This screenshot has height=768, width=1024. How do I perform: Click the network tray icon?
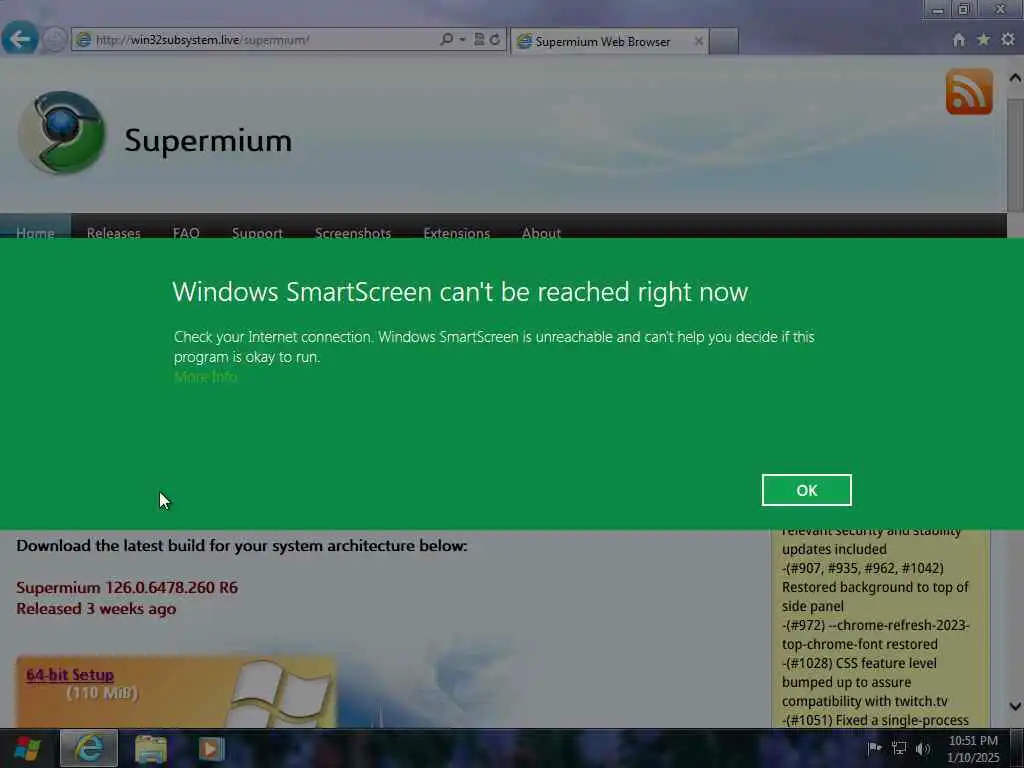tap(899, 748)
